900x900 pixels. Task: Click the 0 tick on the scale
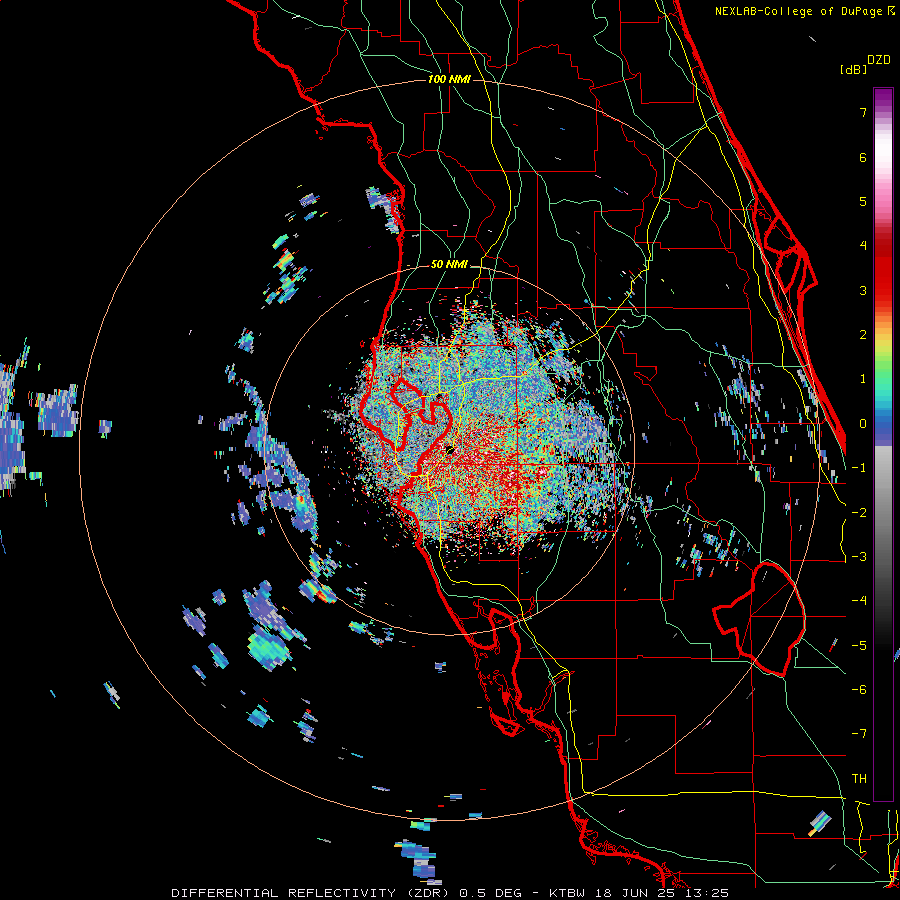click(x=863, y=424)
